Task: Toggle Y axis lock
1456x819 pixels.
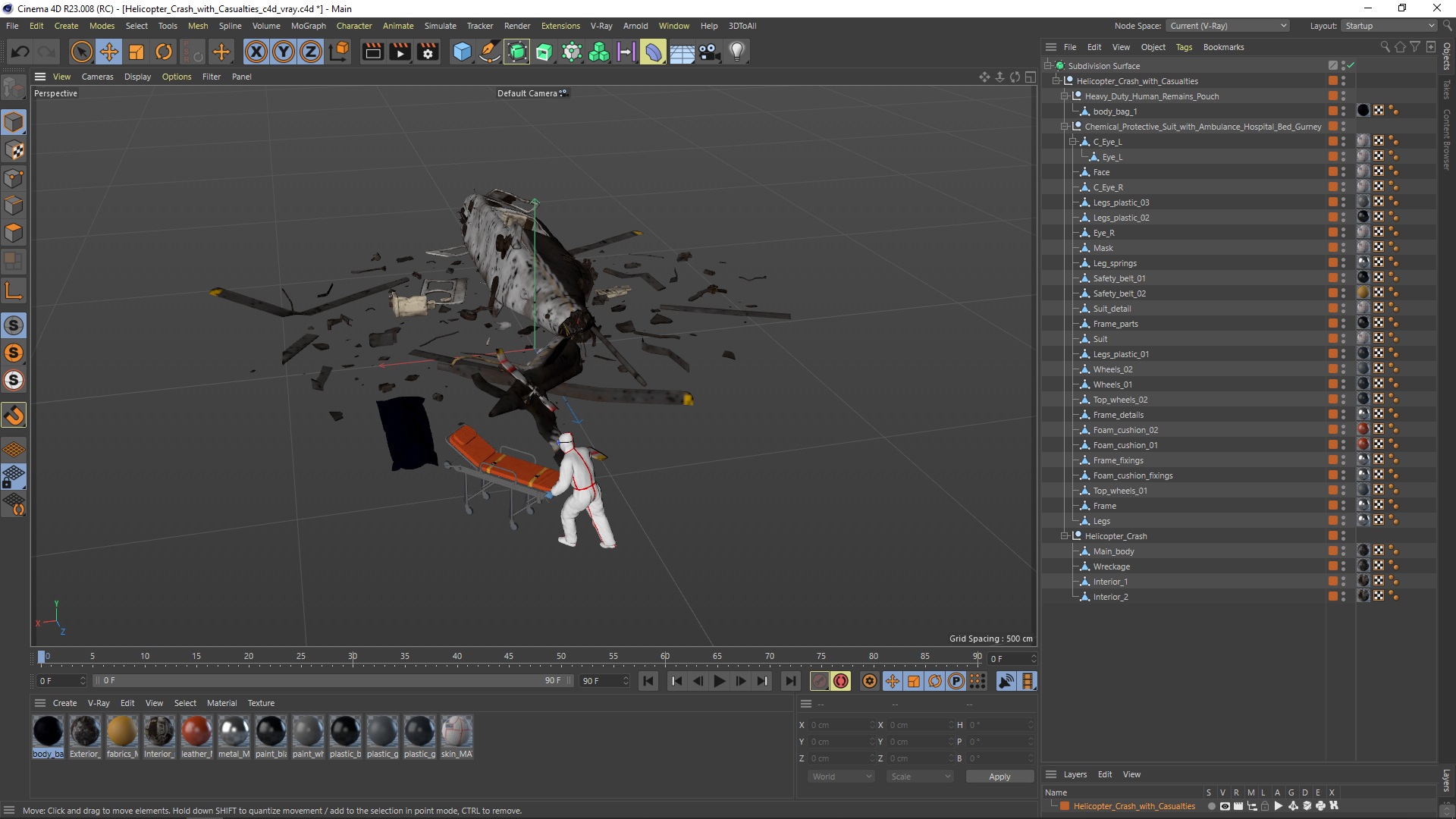Action: (284, 52)
